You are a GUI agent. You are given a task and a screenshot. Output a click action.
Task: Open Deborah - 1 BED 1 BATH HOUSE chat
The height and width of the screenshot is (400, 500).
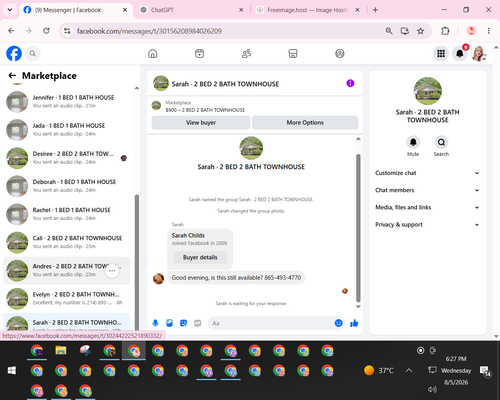[x=67, y=186]
